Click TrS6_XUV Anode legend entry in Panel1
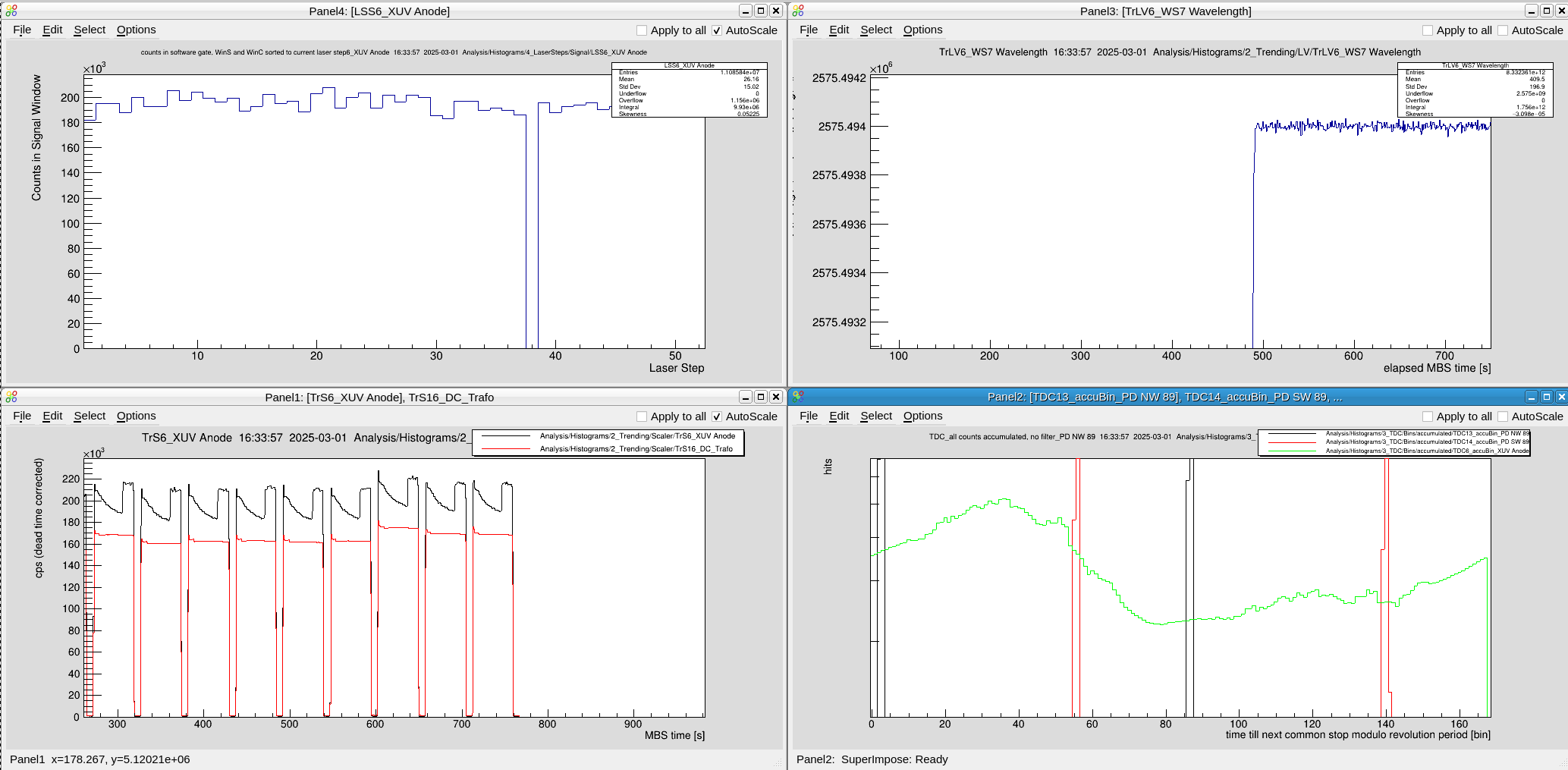The height and width of the screenshot is (770, 1568). pos(608,436)
